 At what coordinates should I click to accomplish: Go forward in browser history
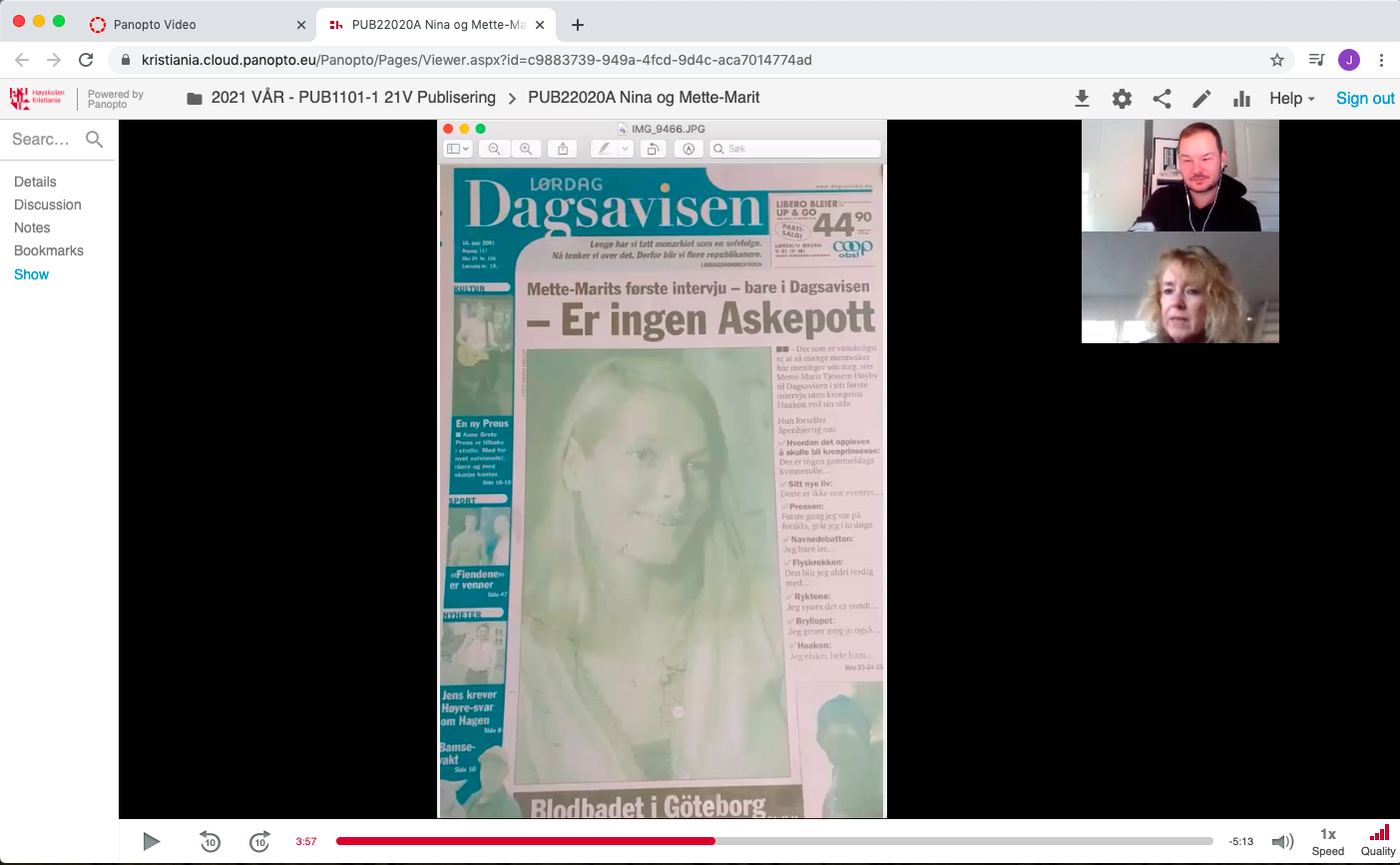click(54, 60)
